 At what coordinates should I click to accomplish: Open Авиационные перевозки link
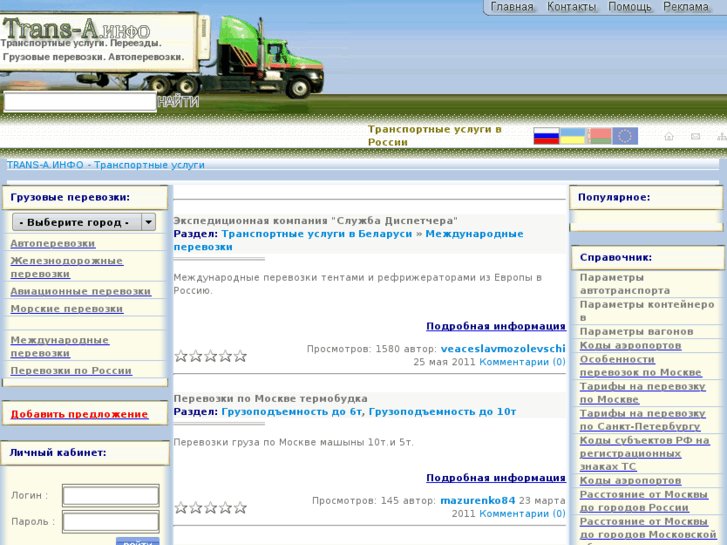81,291
